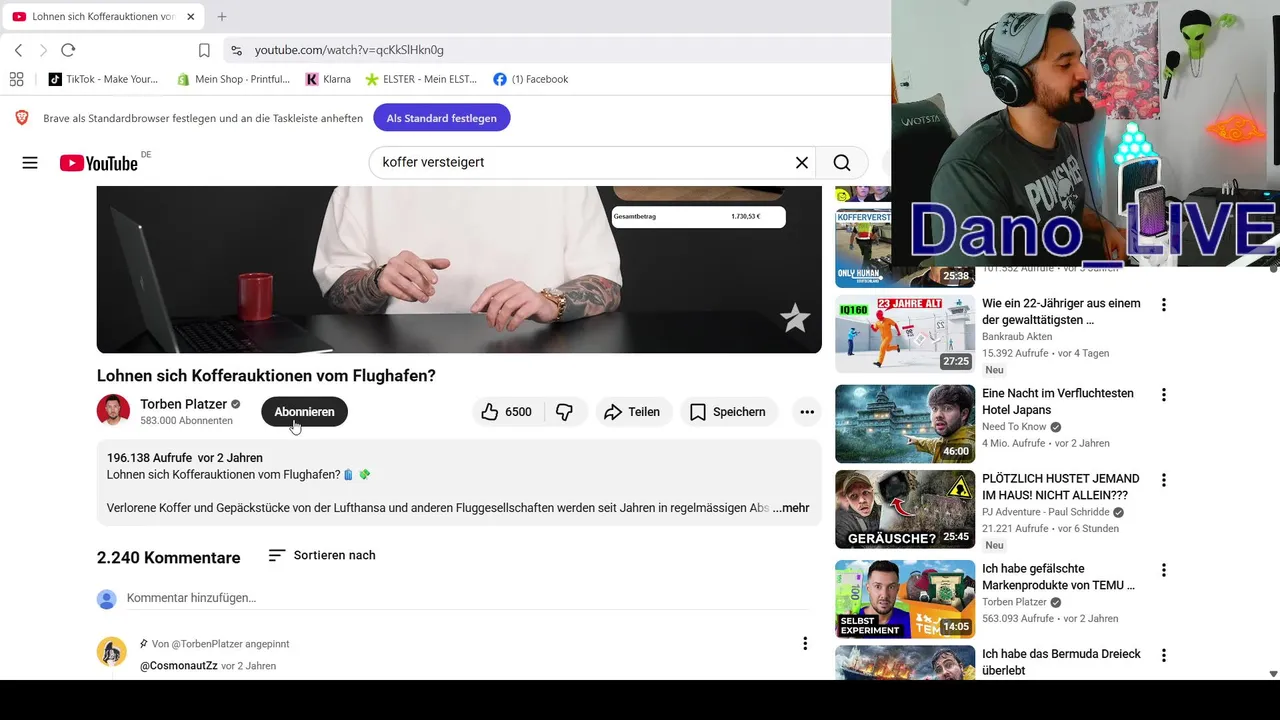Clear the search field with X icon
The image size is (1280, 720).
tap(801, 163)
